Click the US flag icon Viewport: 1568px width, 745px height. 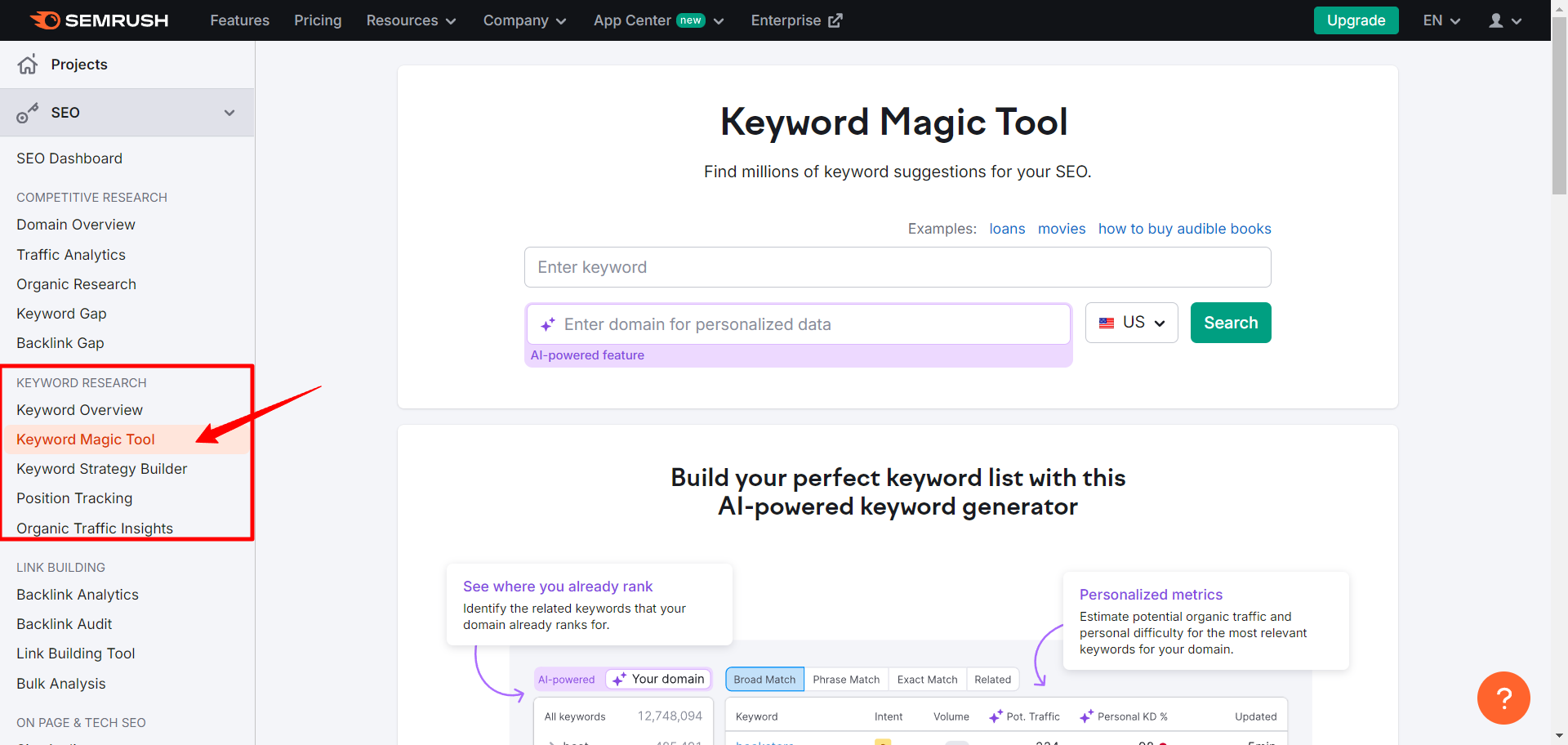(x=1107, y=323)
